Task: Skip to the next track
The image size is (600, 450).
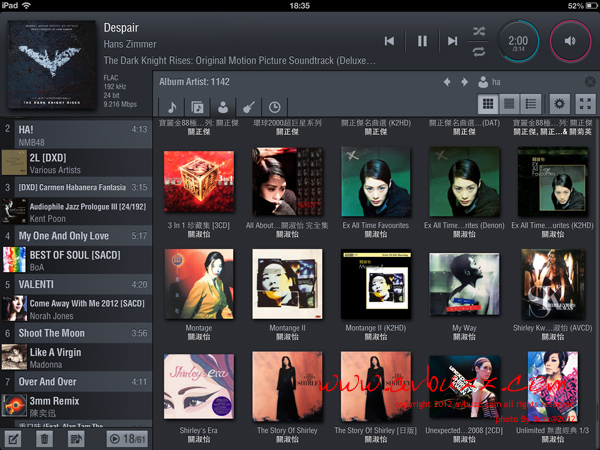Action: point(453,41)
